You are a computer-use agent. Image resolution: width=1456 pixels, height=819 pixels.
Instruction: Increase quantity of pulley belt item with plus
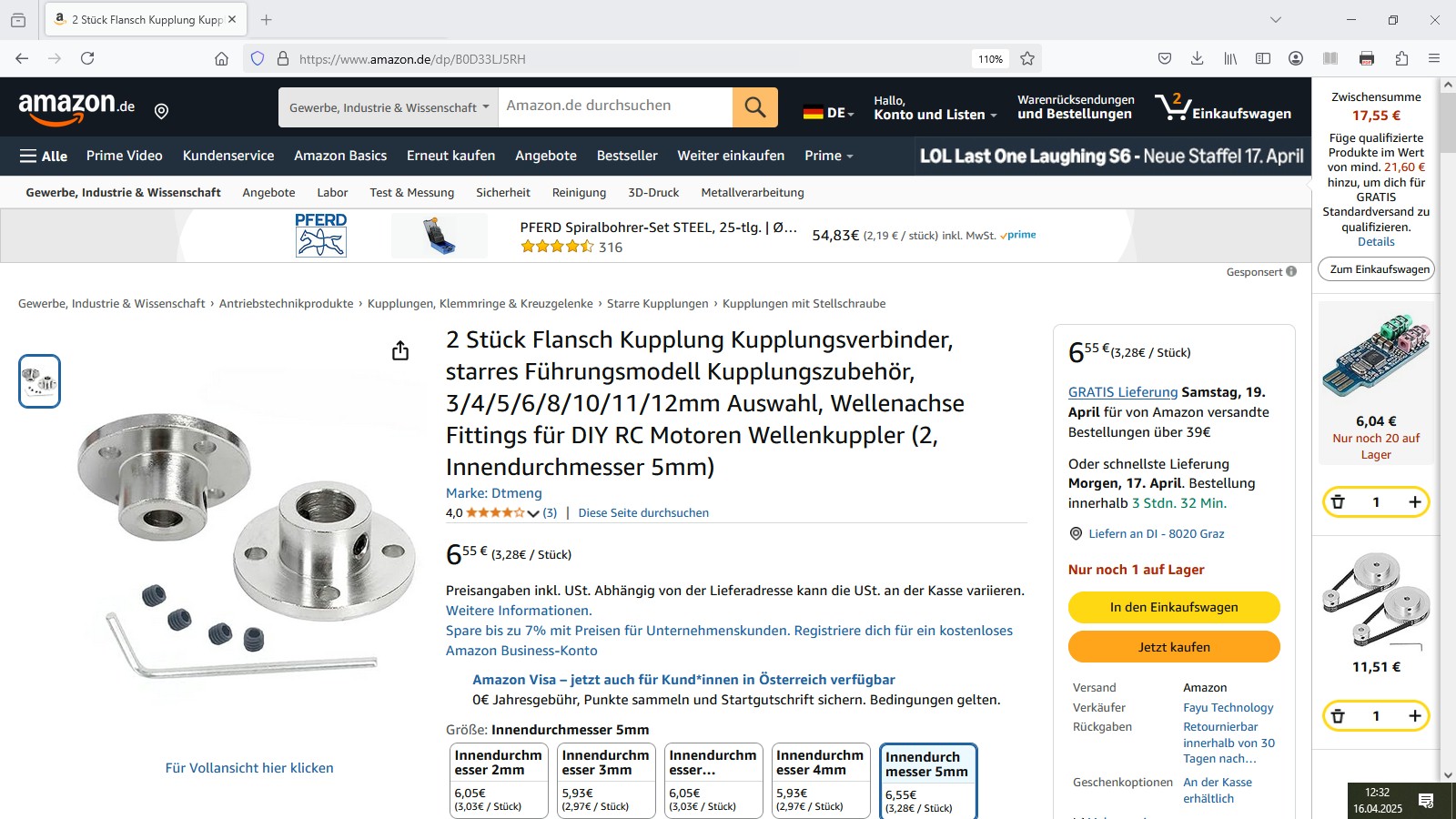(1414, 716)
